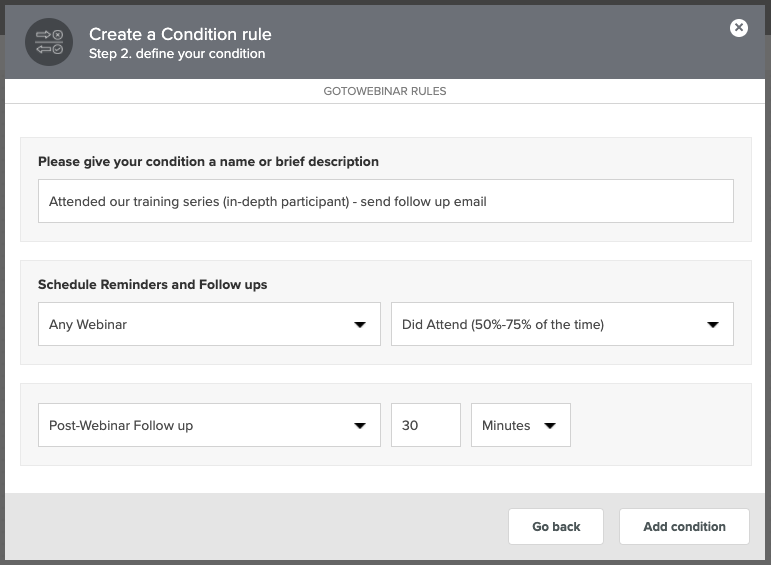
Task: Close the Create a Condition rule dialog
Action: click(x=739, y=28)
